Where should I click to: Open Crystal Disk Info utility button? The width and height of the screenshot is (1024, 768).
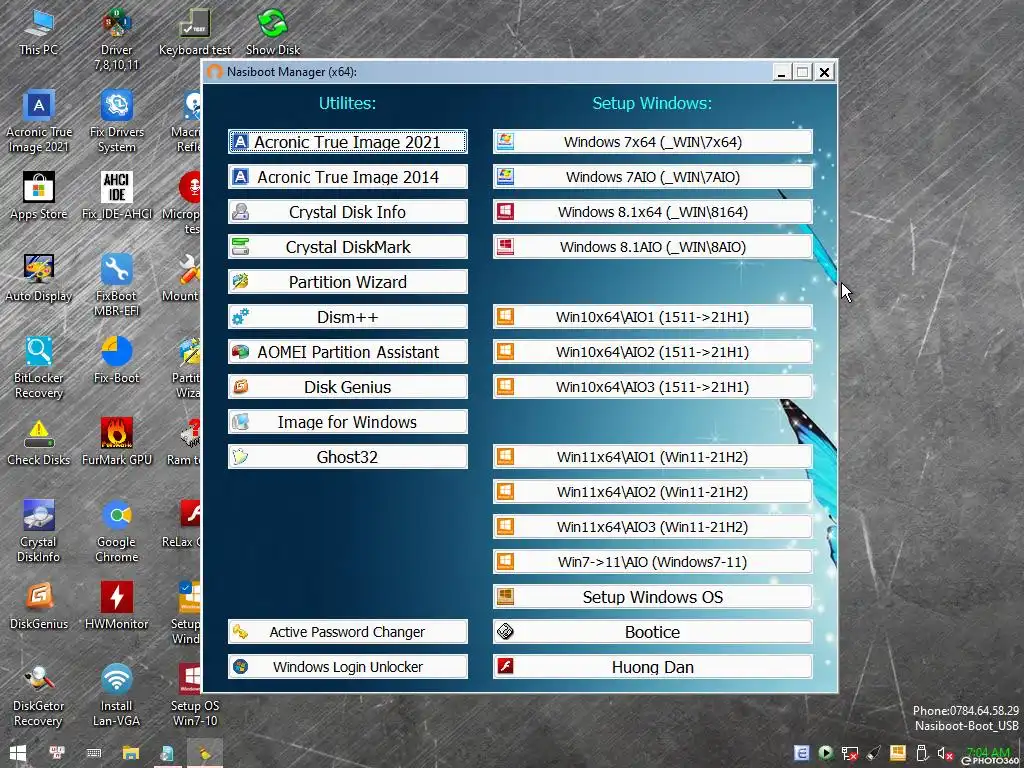coord(347,212)
